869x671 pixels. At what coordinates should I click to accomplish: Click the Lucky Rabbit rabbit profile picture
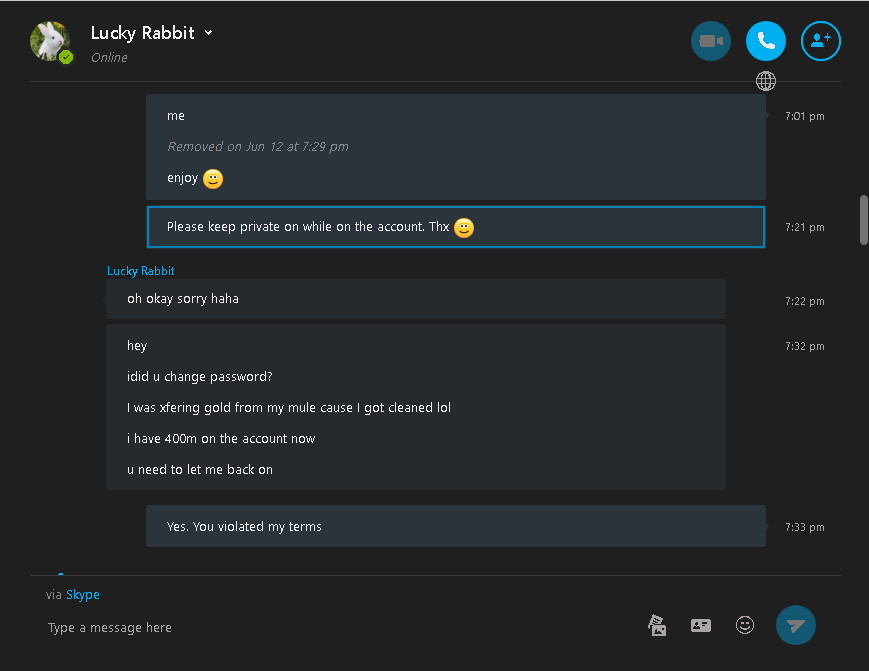click(50, 40)
